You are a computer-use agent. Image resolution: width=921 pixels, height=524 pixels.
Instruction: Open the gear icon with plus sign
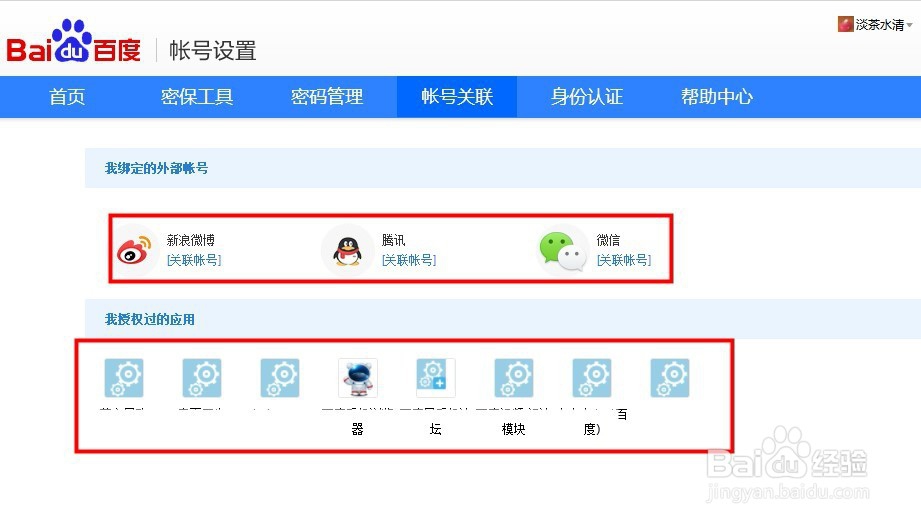(436, 378)
